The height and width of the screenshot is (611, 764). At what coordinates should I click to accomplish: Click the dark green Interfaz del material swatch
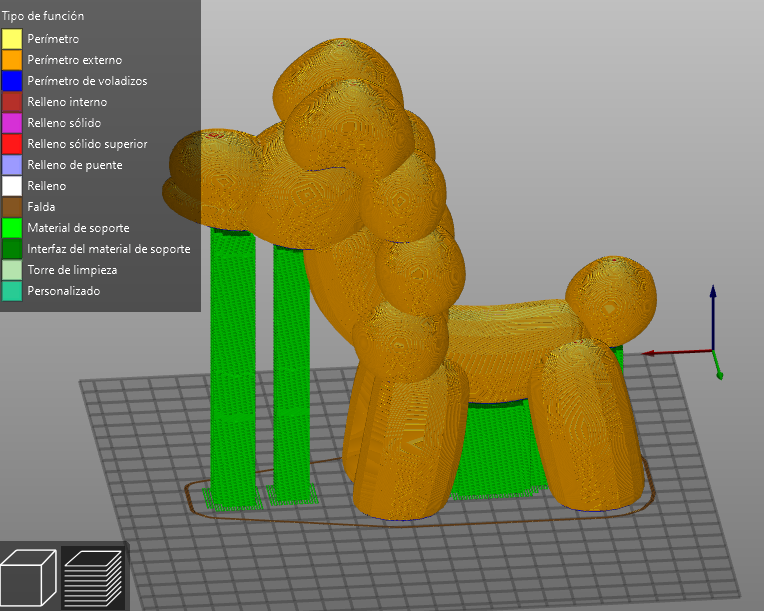click(x=12, y=248)
